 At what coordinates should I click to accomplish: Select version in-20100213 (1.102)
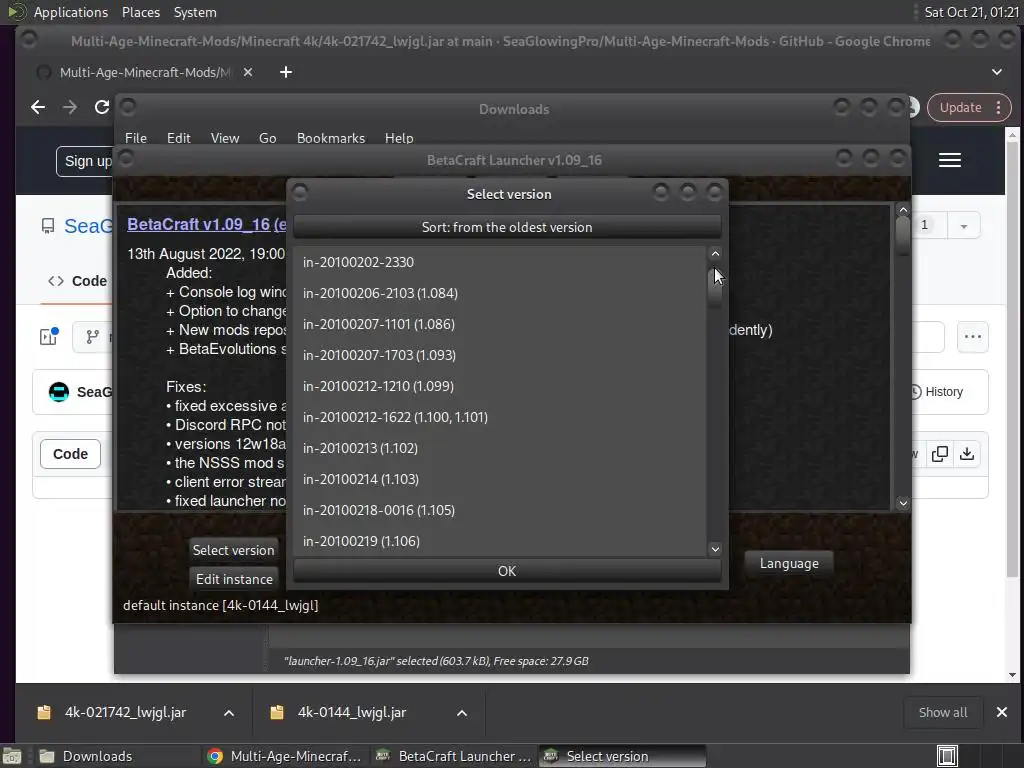click(500, 448)
